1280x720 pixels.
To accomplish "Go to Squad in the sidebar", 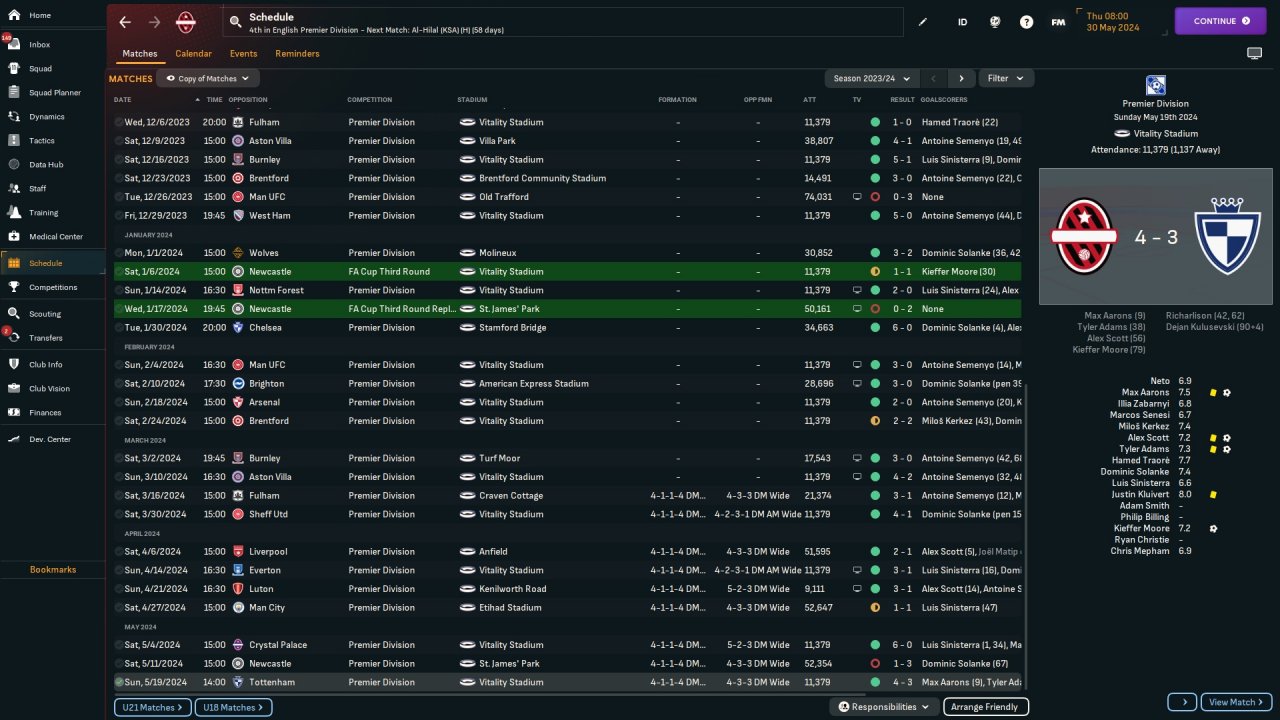I will pyautogui.click(x=52, y=69).
